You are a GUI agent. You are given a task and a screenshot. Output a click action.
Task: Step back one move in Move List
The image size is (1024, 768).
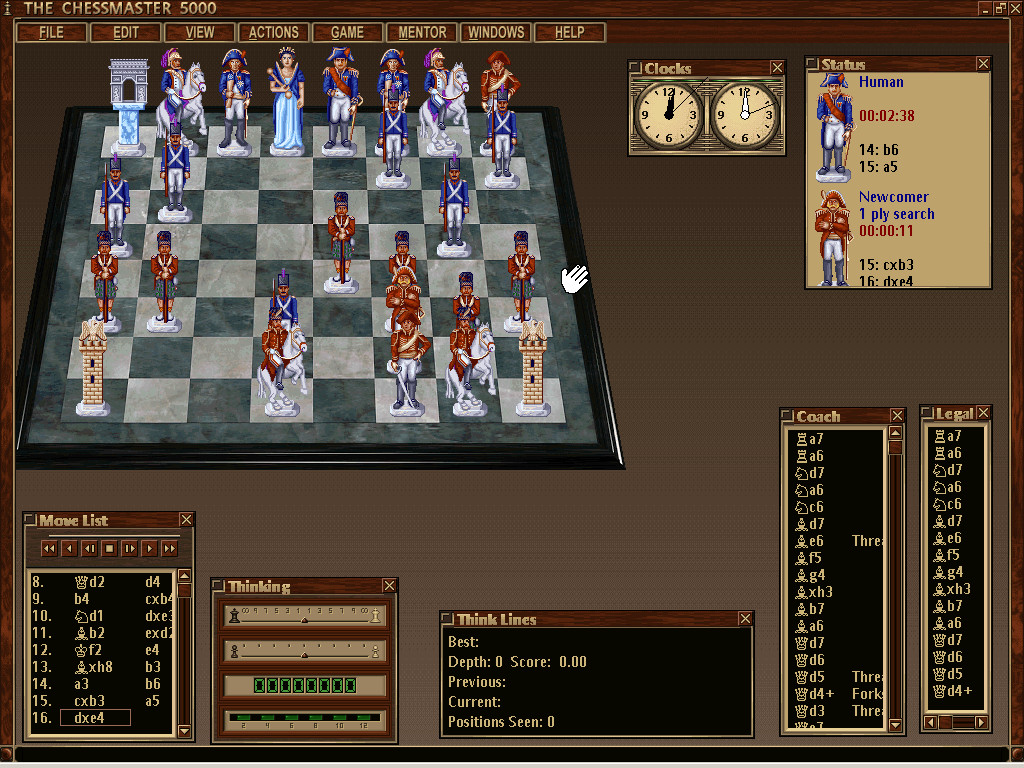69,549
